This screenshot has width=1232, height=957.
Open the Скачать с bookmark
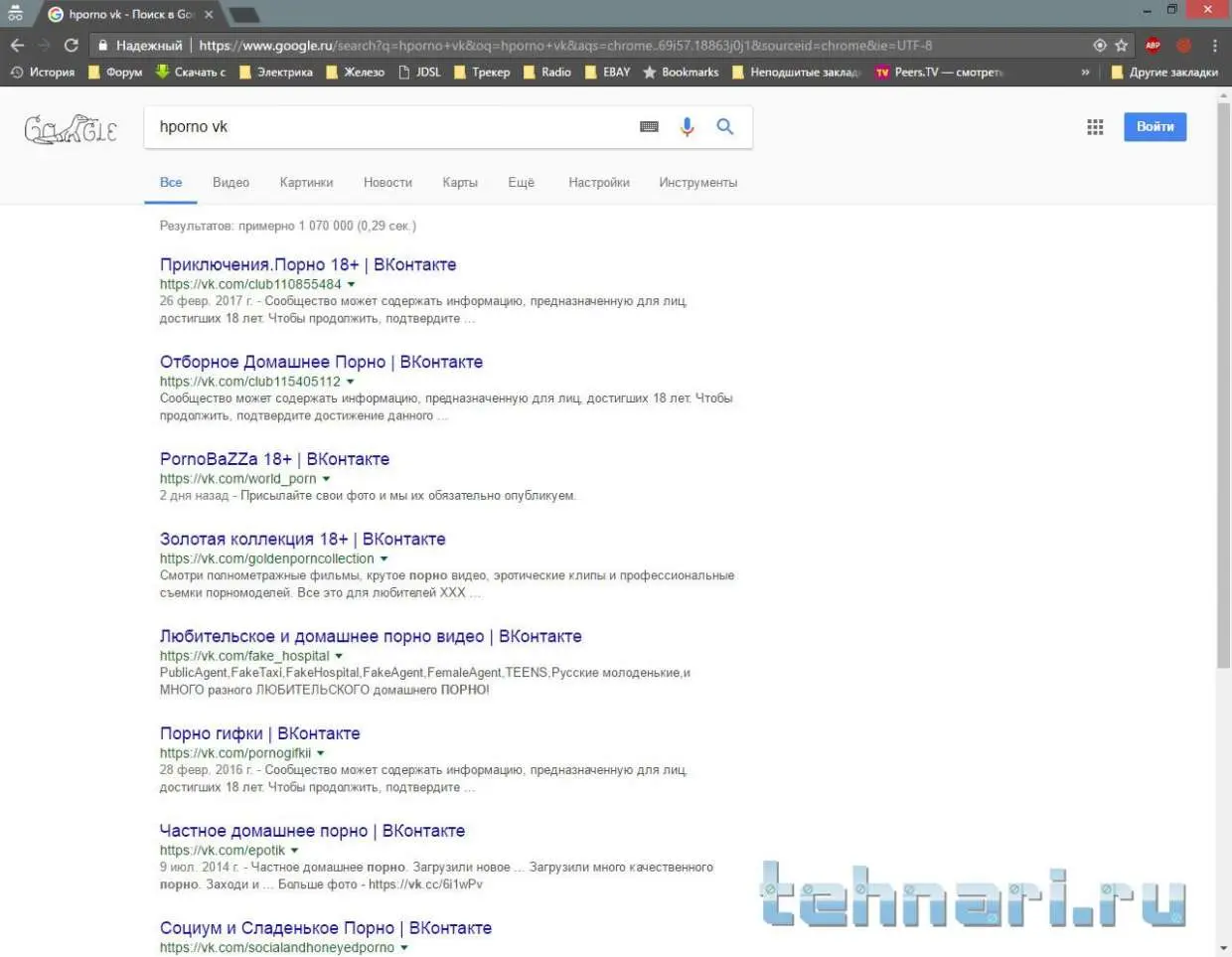click(x=191, y=72)
